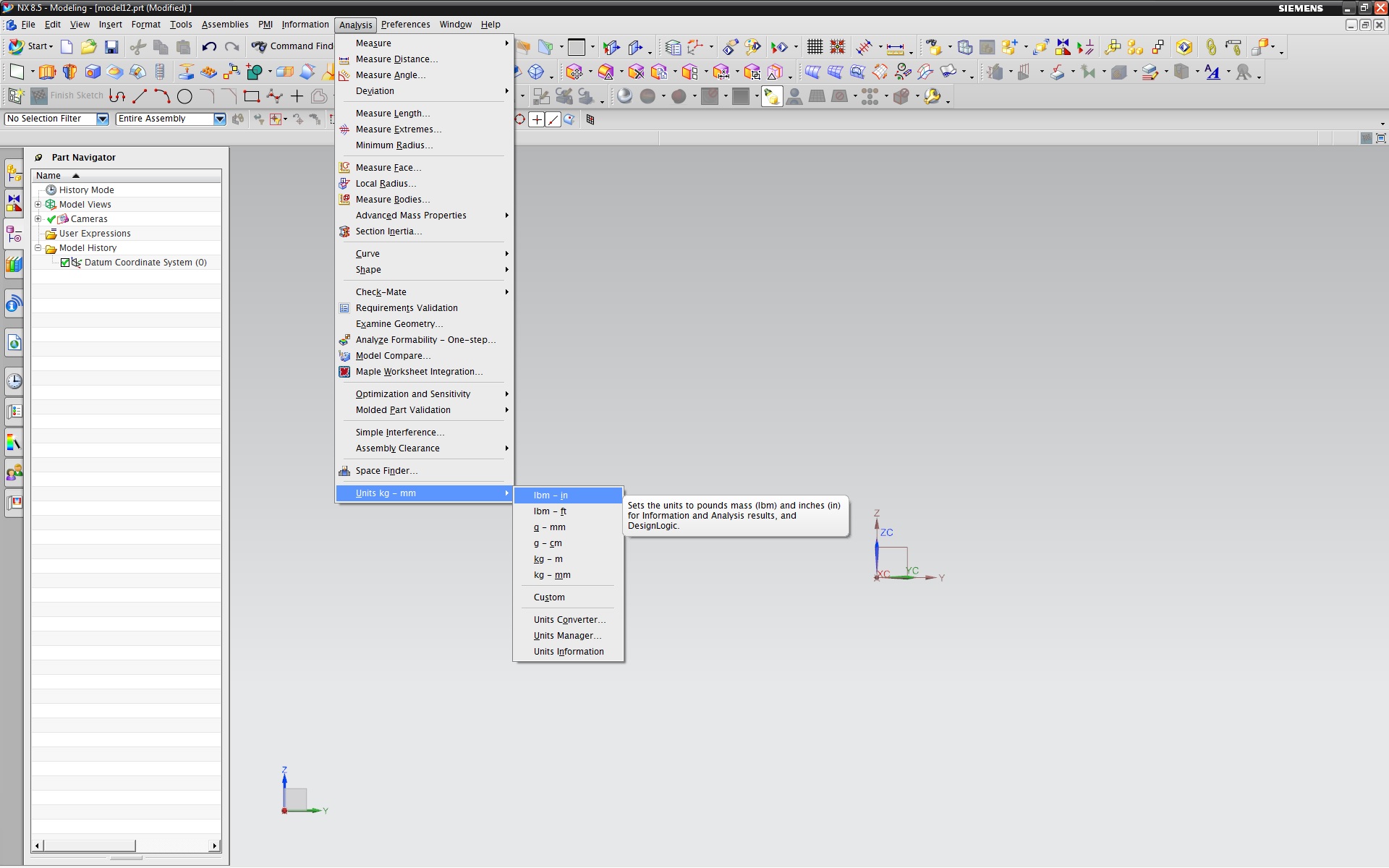Click the Open folder icon
Screen dimensions: 1389x868
pos(88,47)
